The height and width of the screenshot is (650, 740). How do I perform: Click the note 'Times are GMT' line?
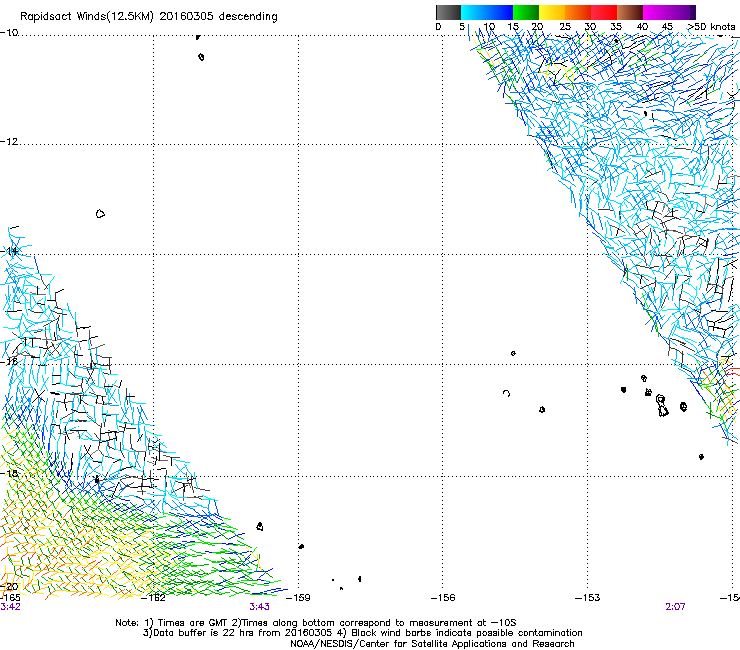click(316, 623)
